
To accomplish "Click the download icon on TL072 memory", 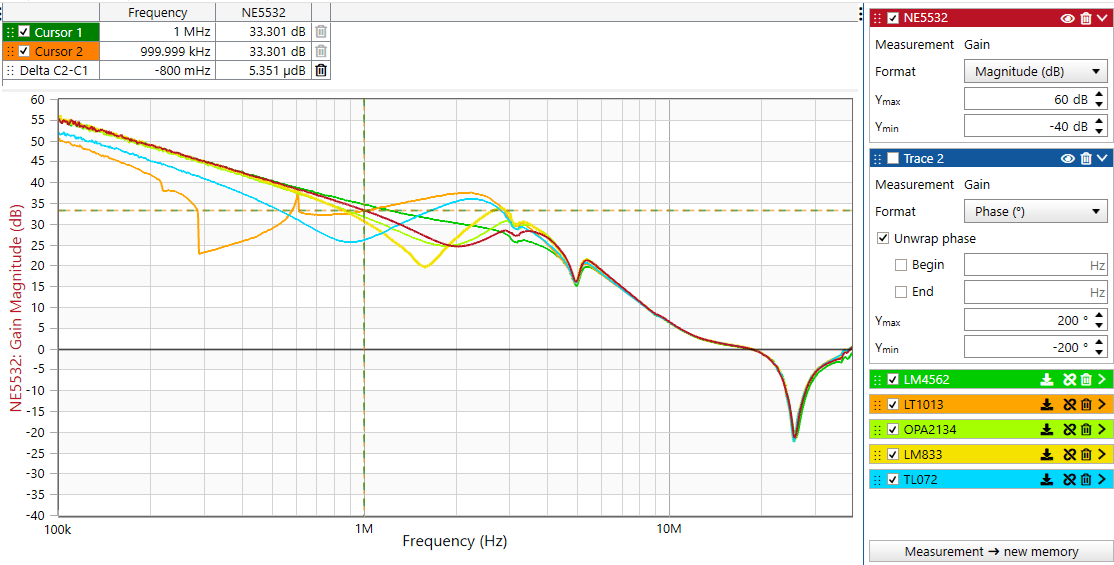I will (x=1047, y=480).
